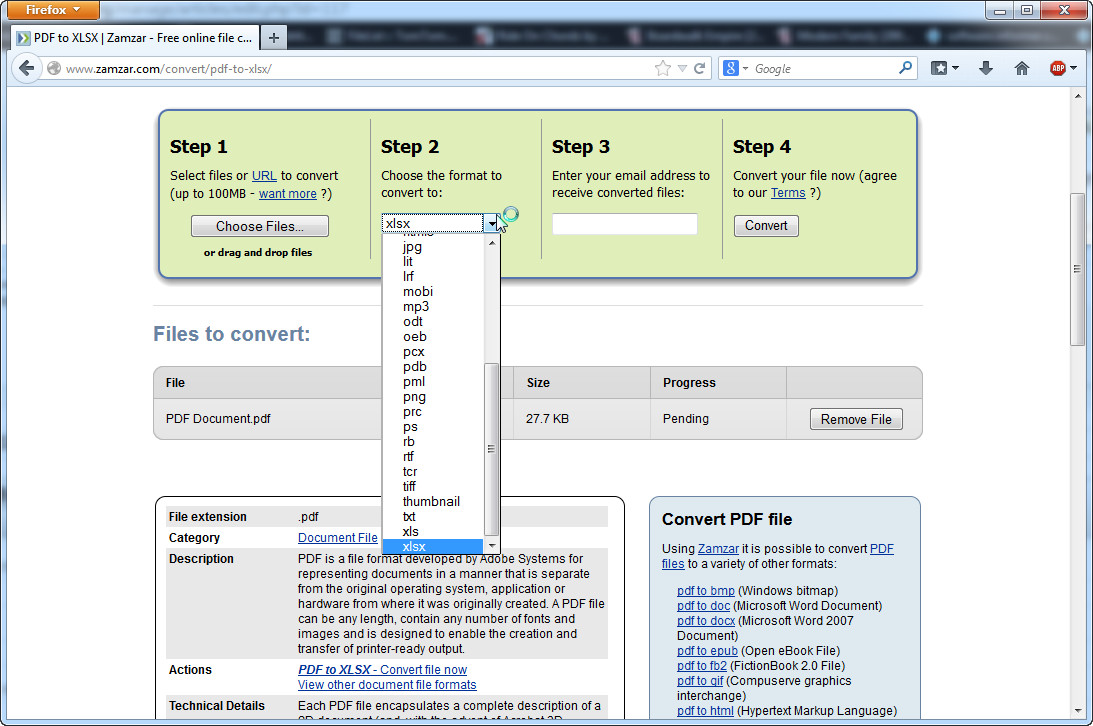The width and height of the screenshot is (1093, 726).
Task: Click PDF Document.pdf file name
Action: pyautogui.click(x=218, y=419)
